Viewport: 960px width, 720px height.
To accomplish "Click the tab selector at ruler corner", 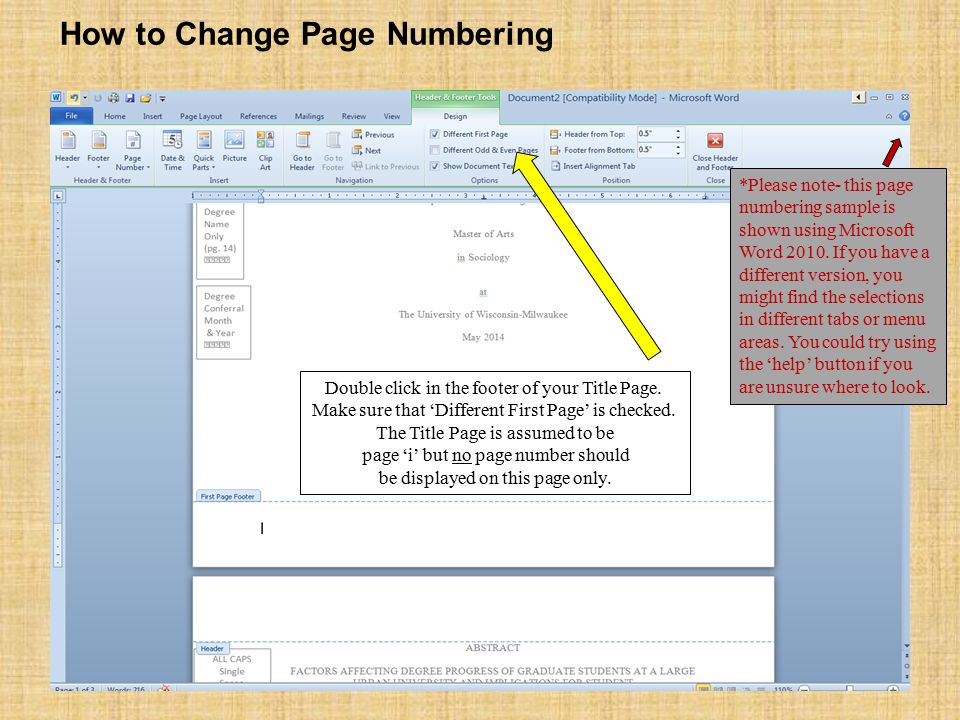I will click(58, 196).
